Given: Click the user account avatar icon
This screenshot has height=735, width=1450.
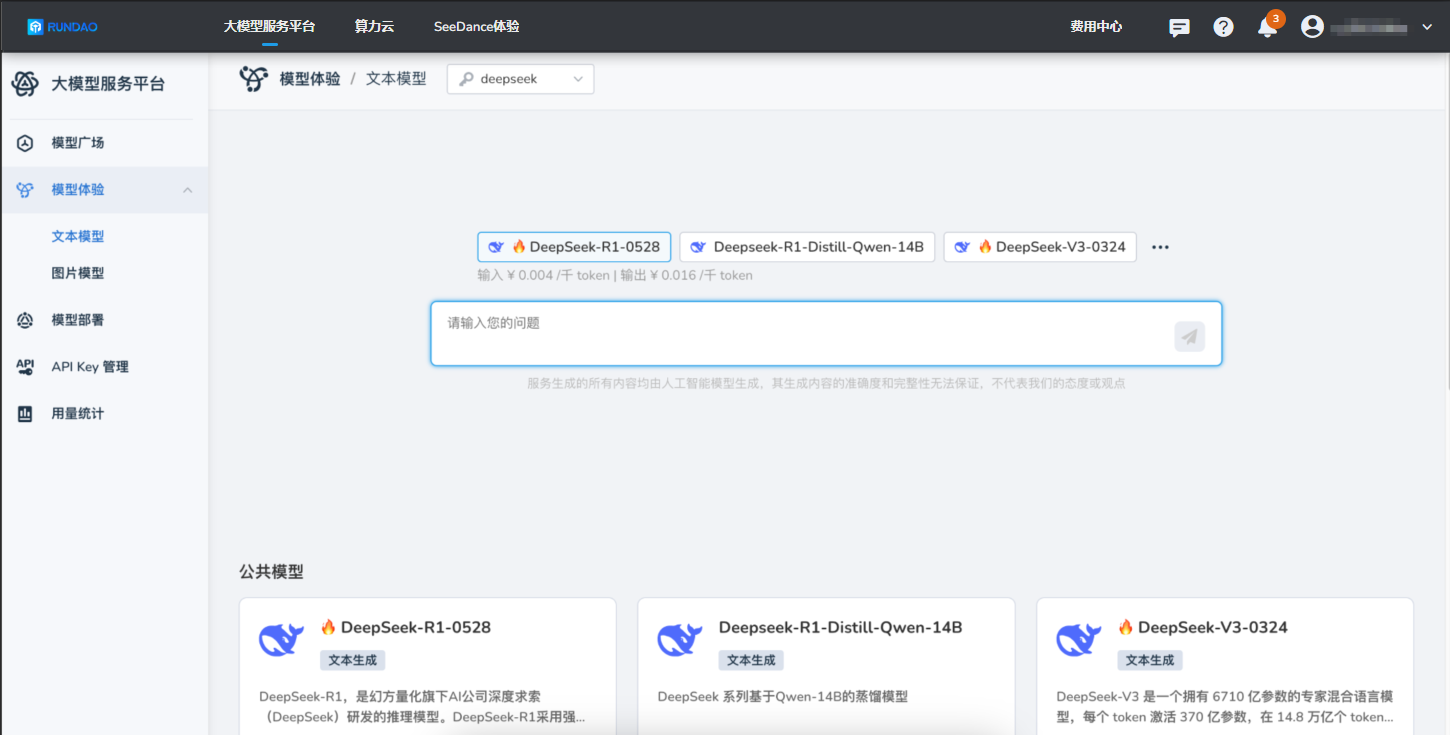Looking at the screenshot, I should point(1312,27).
